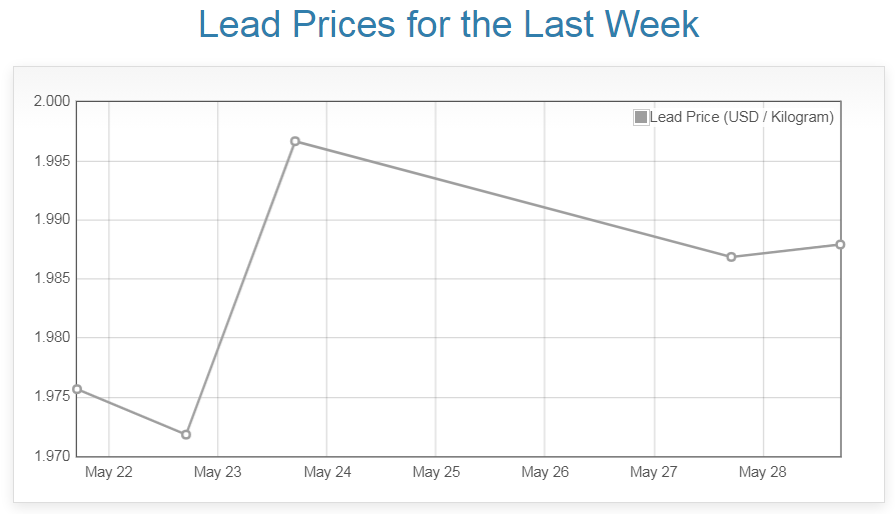The width and height of the screenshot is (895, 514).
Task: Click the May 24 x-axis label
Action: tap(327, 472)
